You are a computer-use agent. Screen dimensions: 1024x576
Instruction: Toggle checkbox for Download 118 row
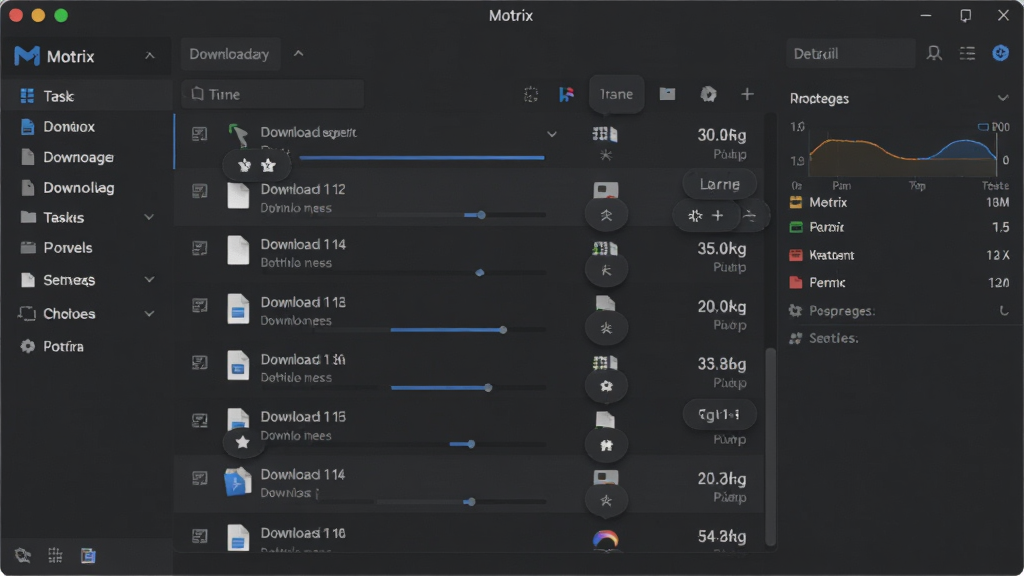point(200,305)
